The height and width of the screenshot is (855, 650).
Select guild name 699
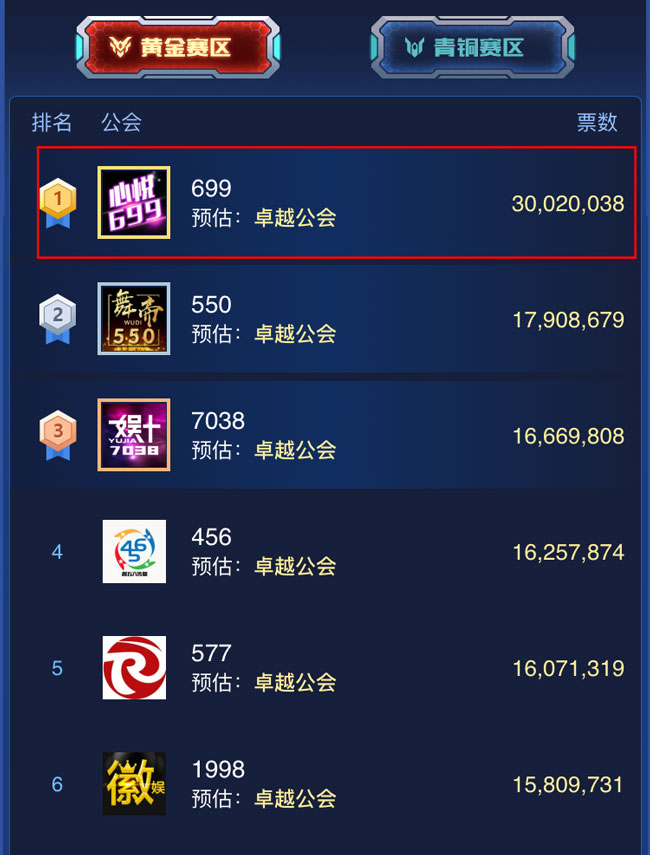[211, 189]
